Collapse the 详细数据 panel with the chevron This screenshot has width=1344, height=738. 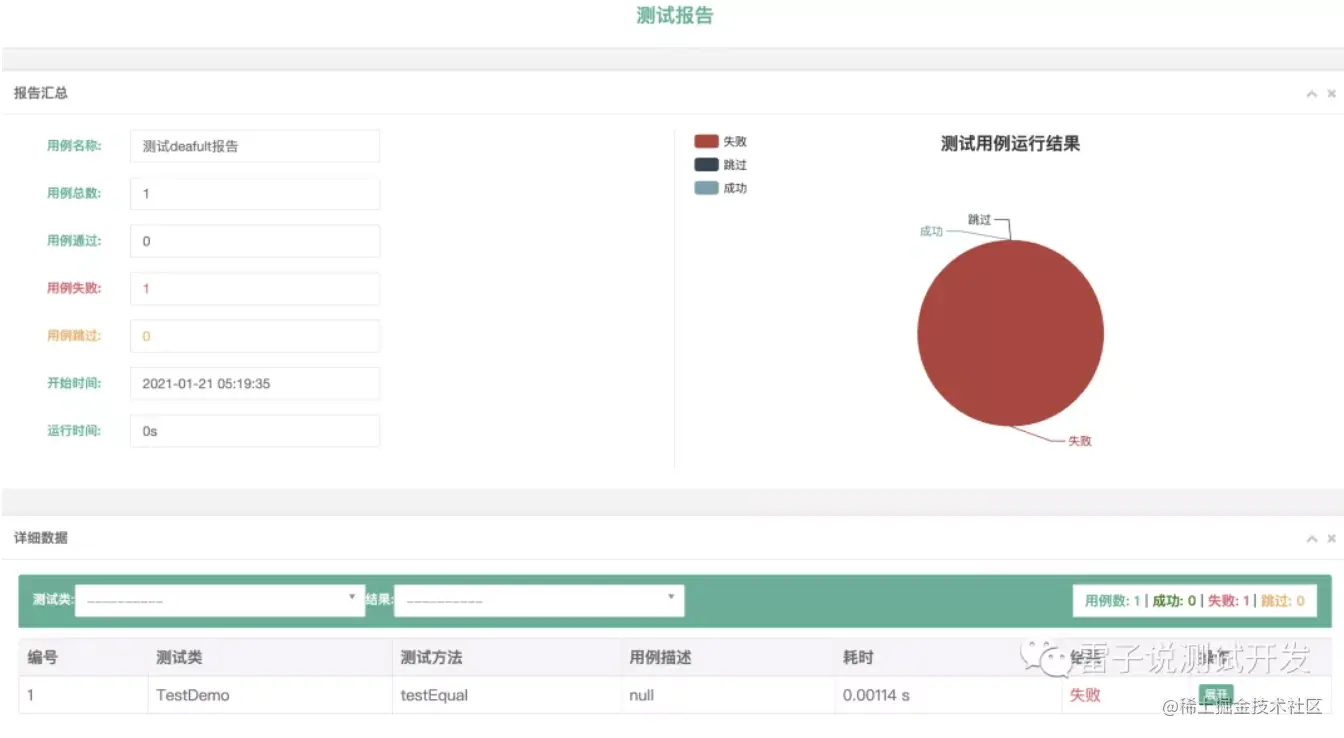click(1311, 538)
